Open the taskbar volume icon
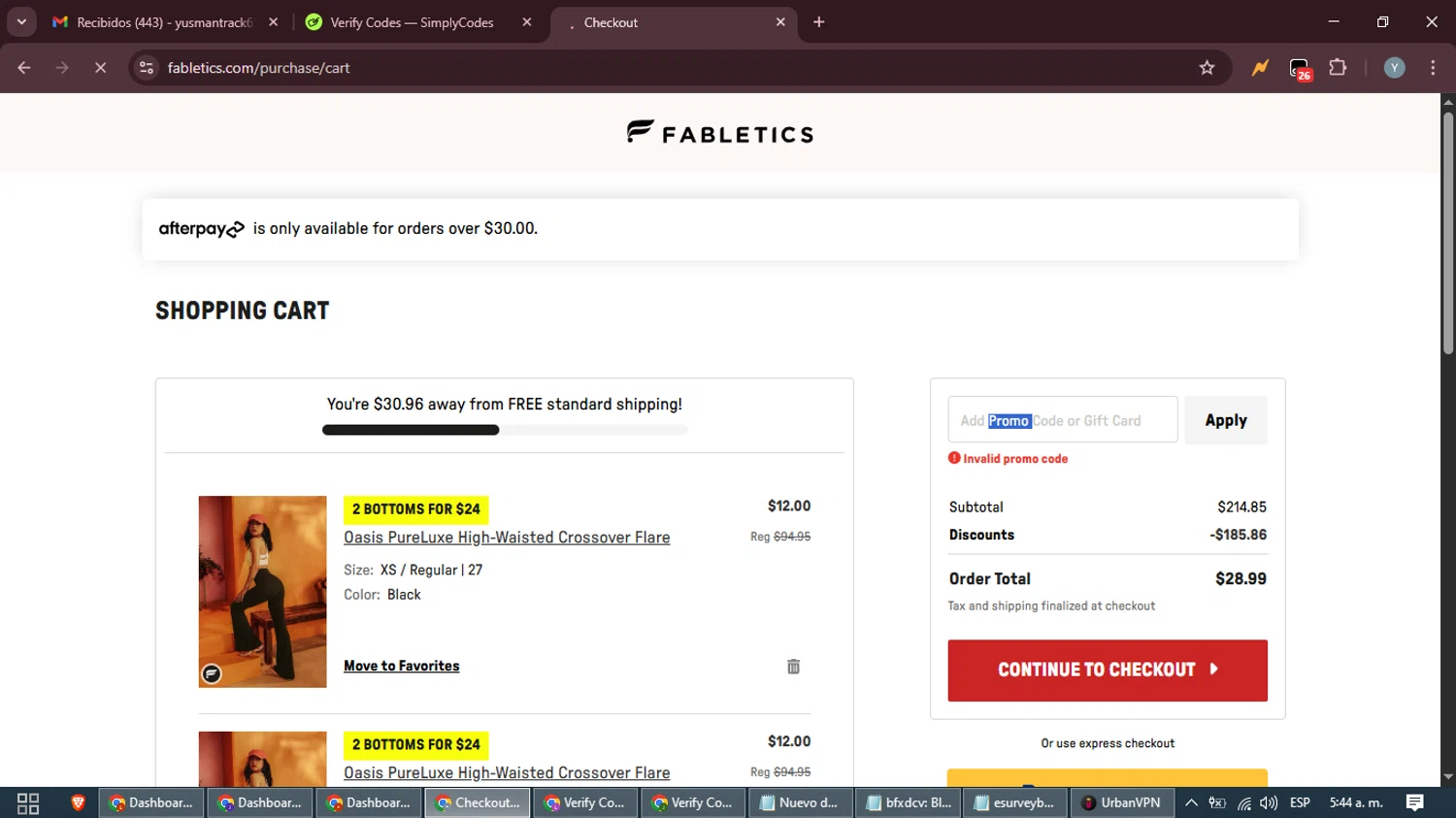Image resolution: width=1456 pixels, height=818 pixels. 1269,802
